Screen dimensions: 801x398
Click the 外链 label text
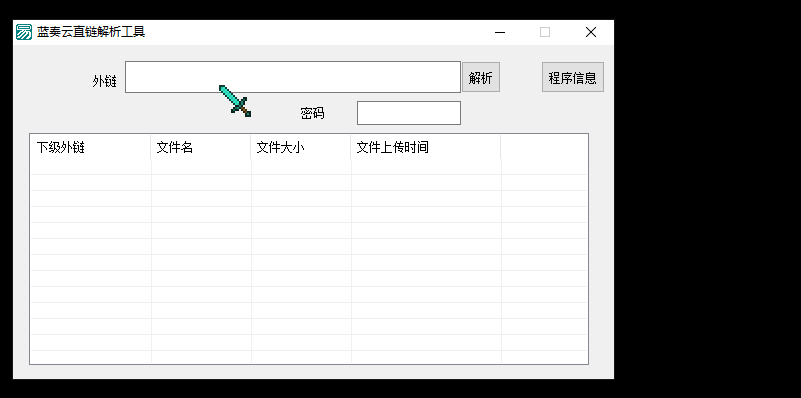click(x=105, y=81)
